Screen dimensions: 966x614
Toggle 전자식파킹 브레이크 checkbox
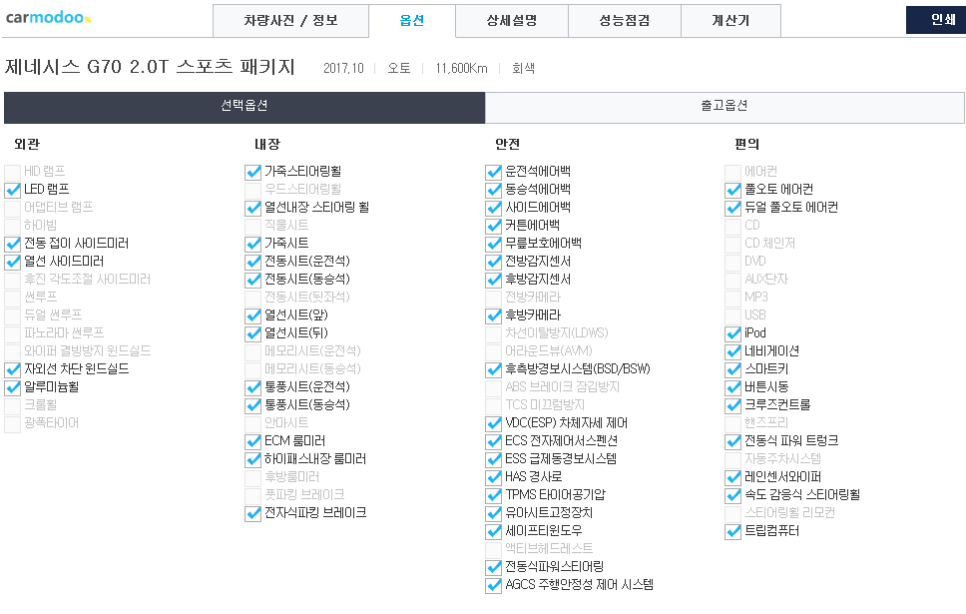pos(253,513)
